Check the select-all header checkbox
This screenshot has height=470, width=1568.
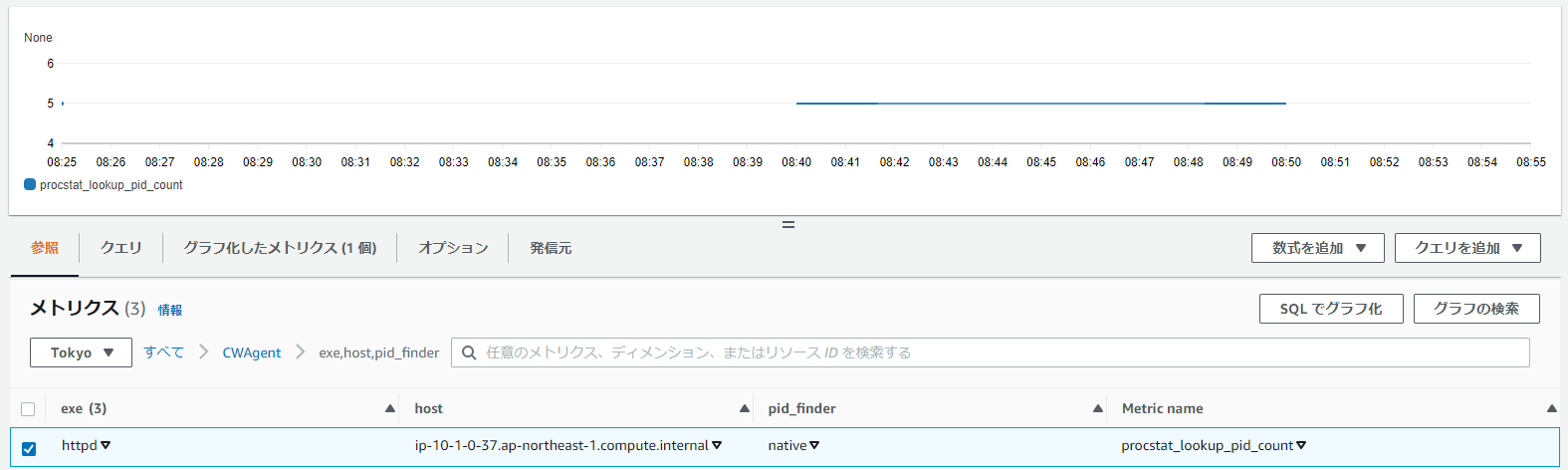[28, 409]
